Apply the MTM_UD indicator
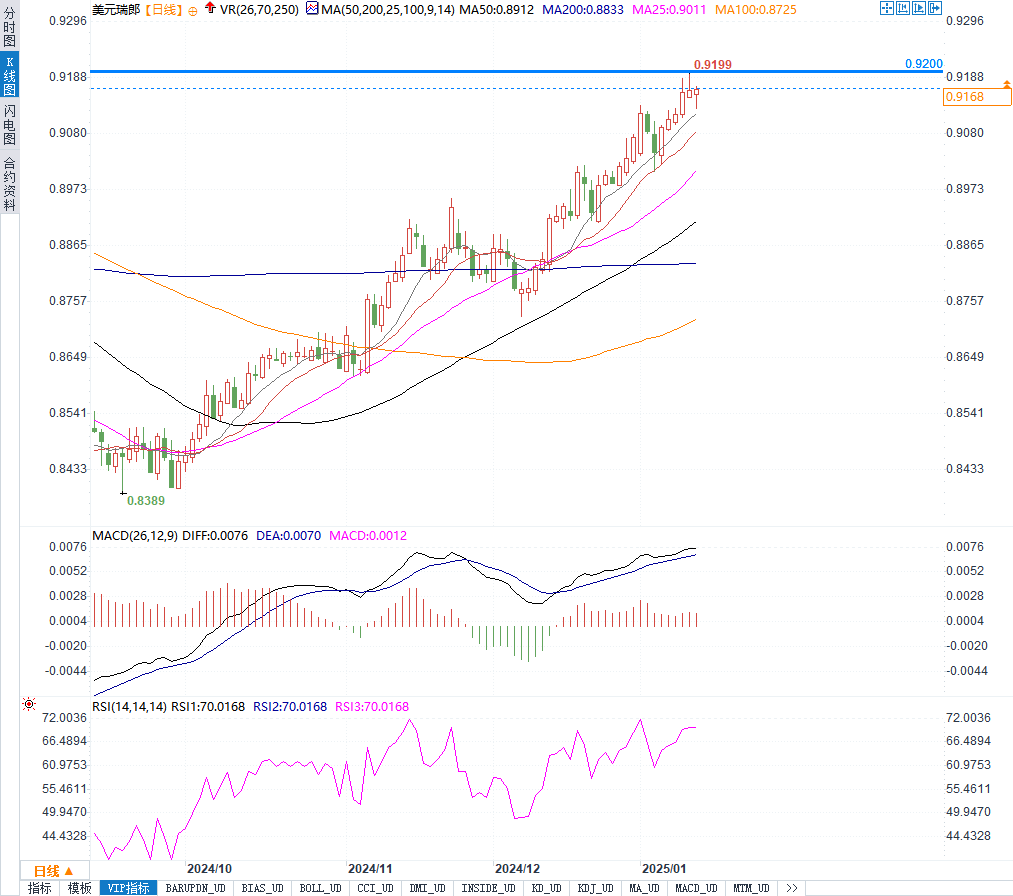The image size is (1013, 896). point(751,888)
